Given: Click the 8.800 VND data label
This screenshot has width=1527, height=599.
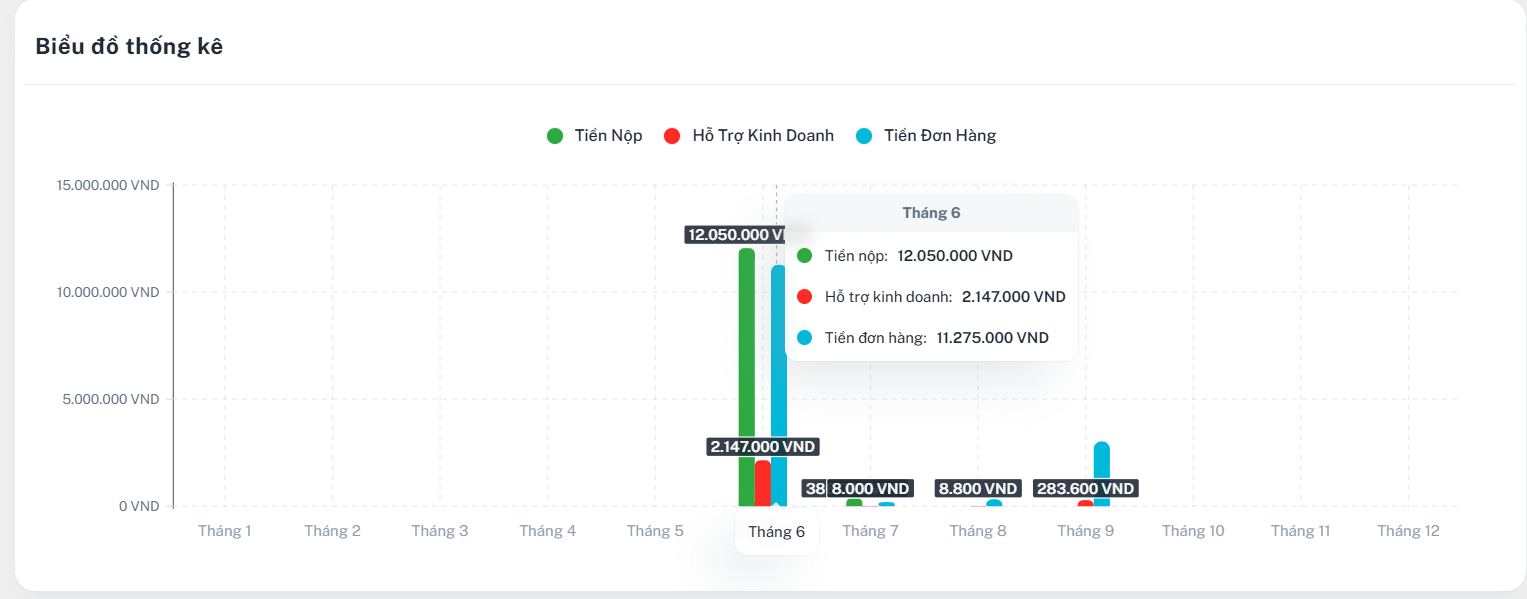Looking at the screenshot, I should click(x=977, y=489).
